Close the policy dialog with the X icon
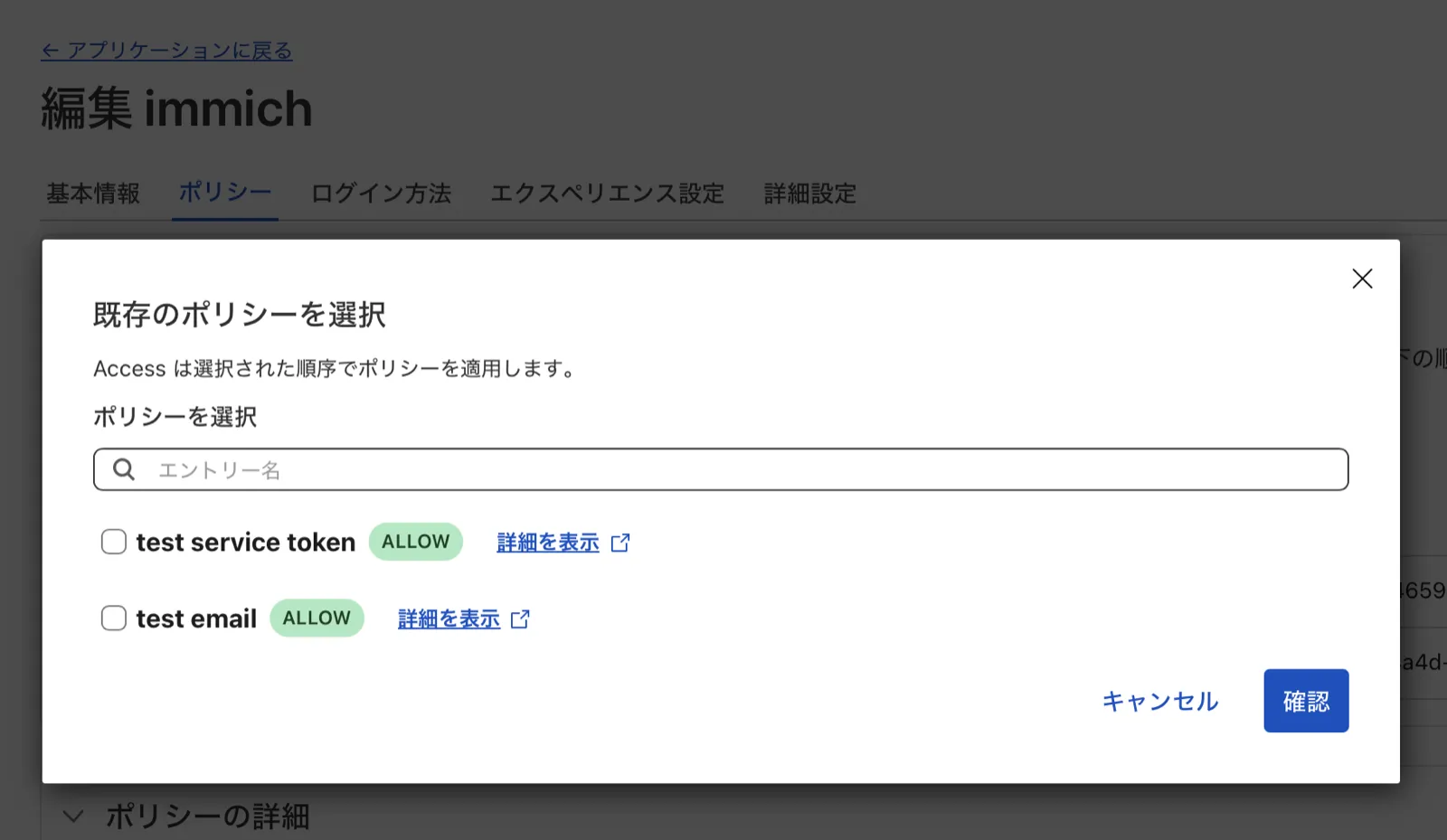This screenshot has width=1447, height=840. (1362, 278)
